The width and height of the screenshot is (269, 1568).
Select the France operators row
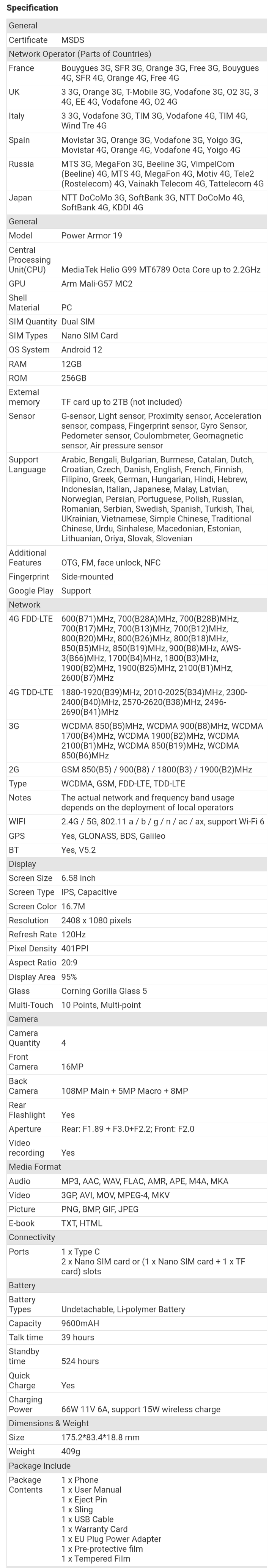pyautogui.click(x=137, y=73)
